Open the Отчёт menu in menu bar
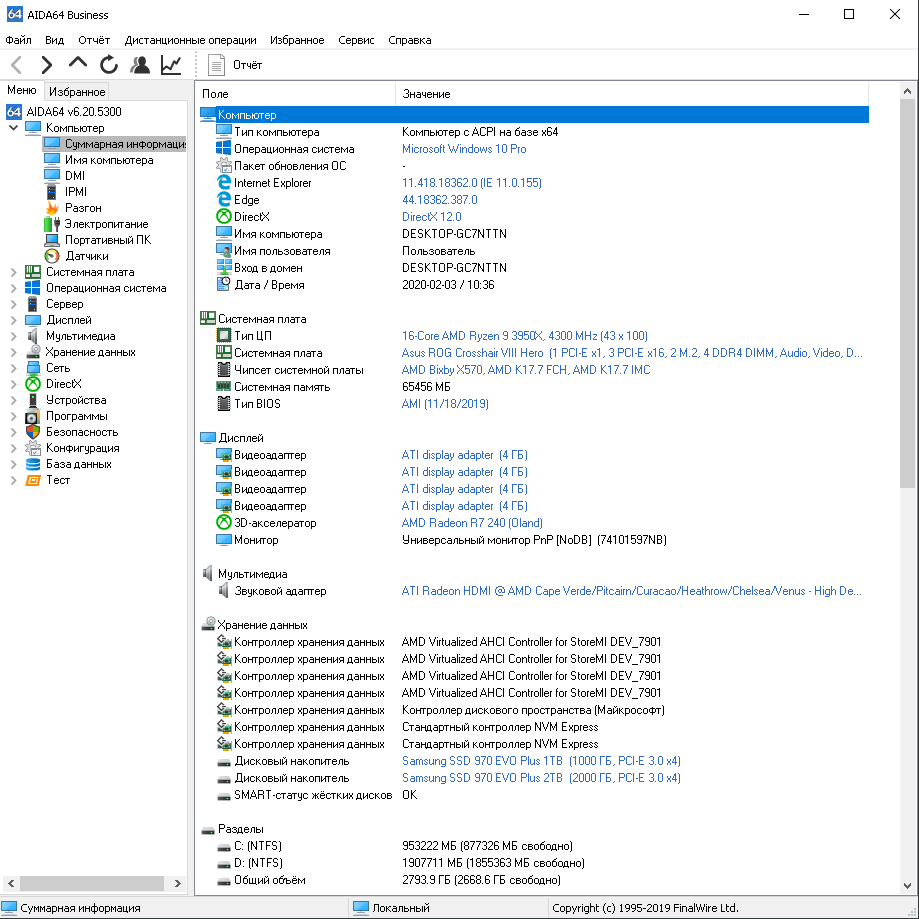This screenshot has width=919, height=919. (x=94, y=40)
